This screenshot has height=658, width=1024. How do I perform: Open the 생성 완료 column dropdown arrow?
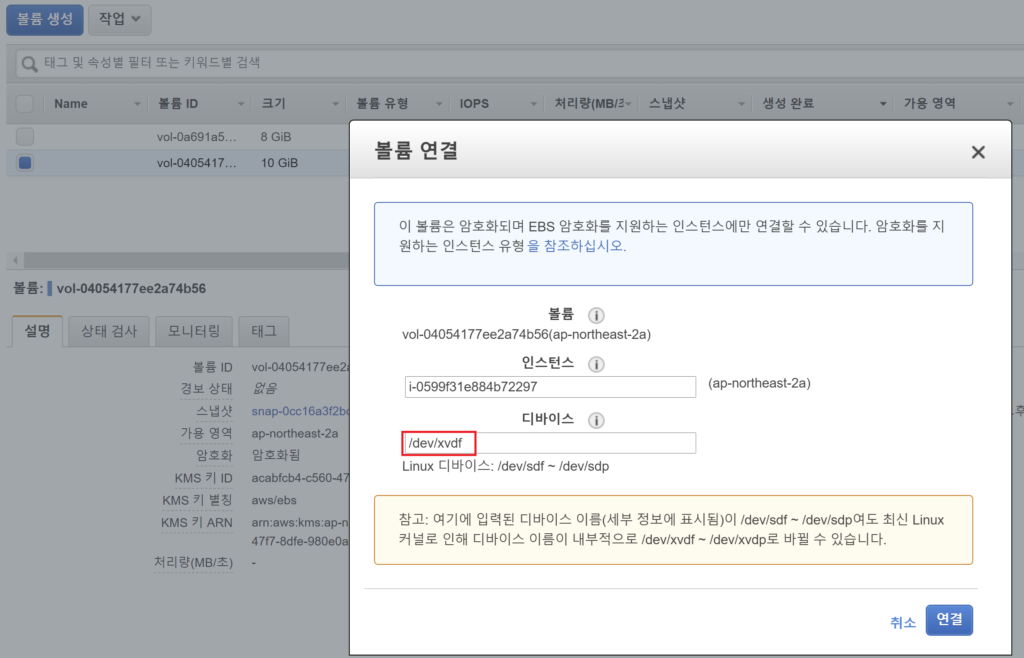(x=884, y=104)
